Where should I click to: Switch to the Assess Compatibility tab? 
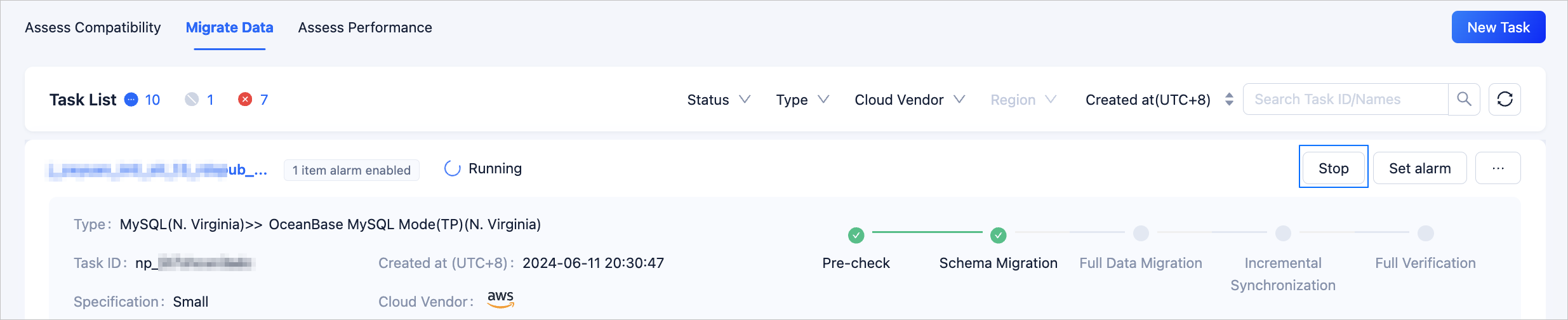click(93, 27)
